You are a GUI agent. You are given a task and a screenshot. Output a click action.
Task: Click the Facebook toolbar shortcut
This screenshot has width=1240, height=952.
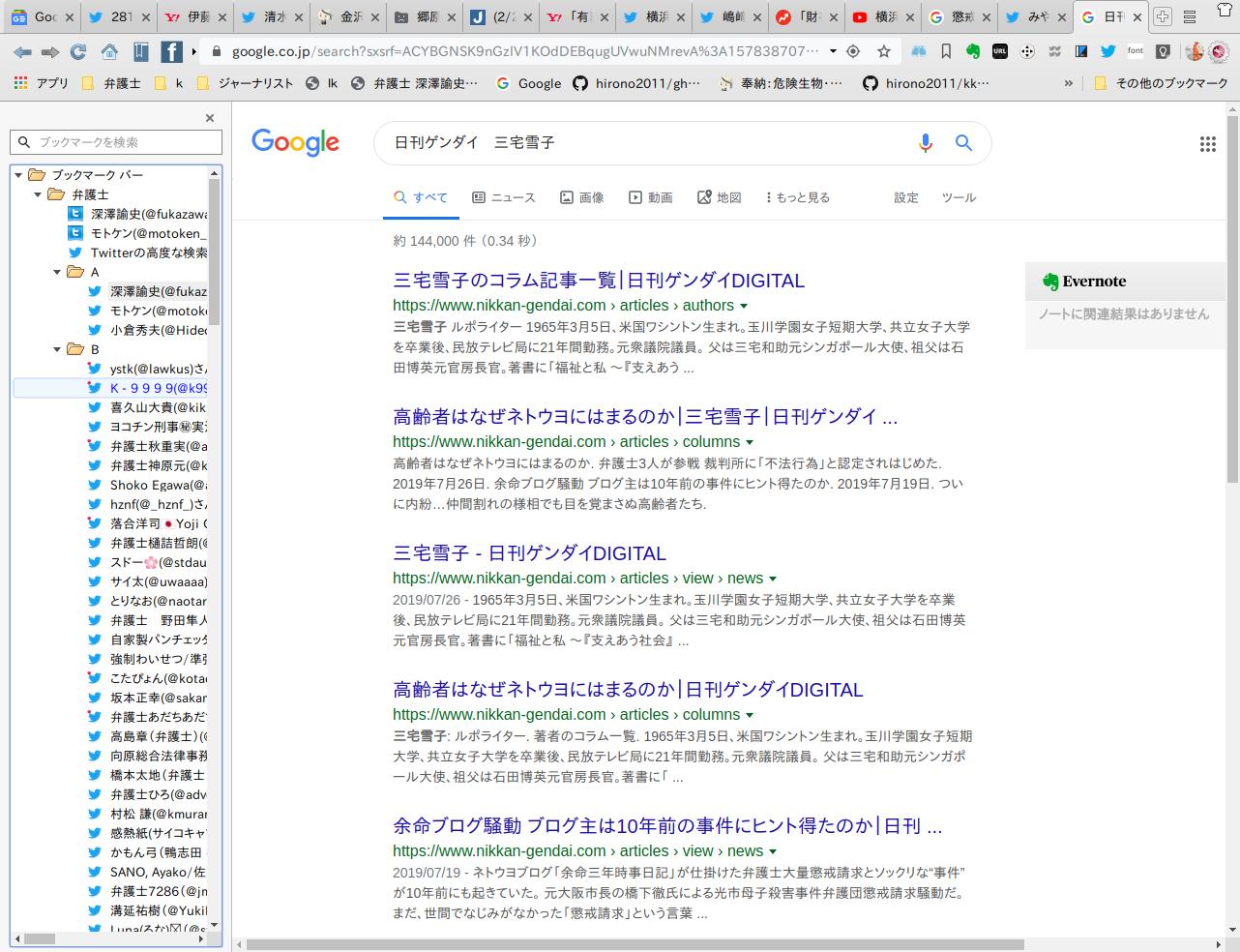(171, 51)
